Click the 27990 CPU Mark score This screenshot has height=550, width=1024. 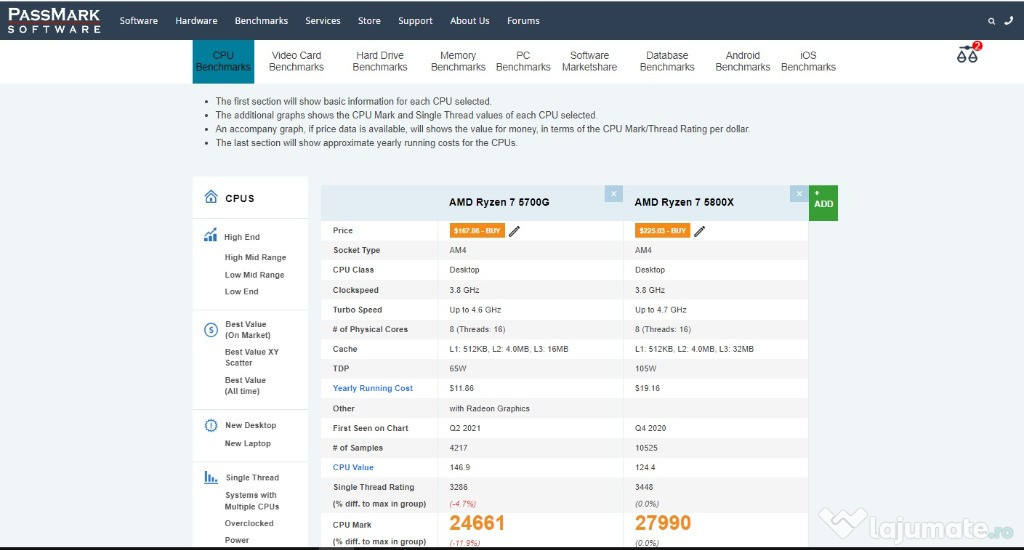point(663,523)
